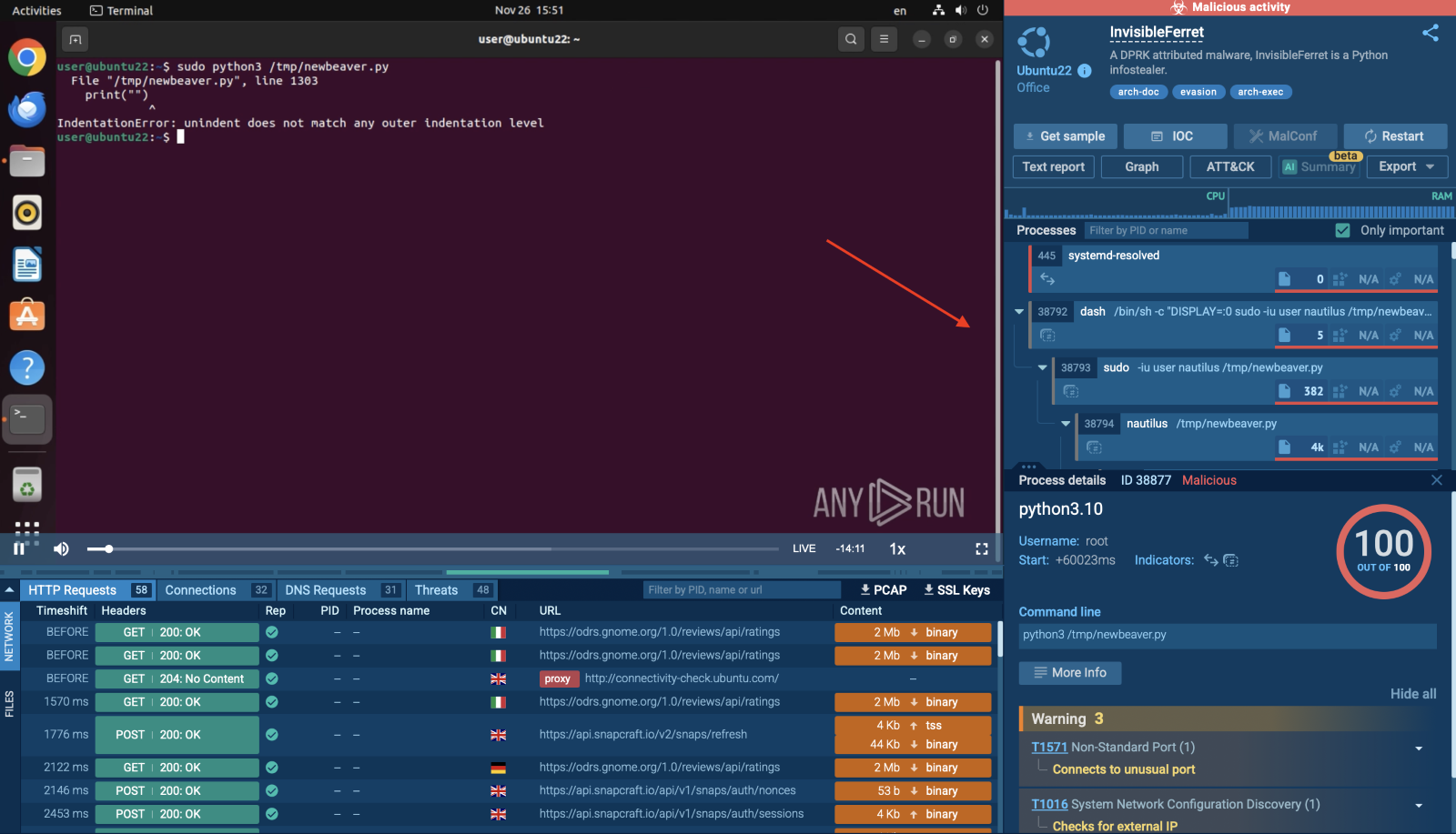Expand the T1571 Non-Standard Port warning
The image size is (1456, 834).
click(x=1418, y=749)
